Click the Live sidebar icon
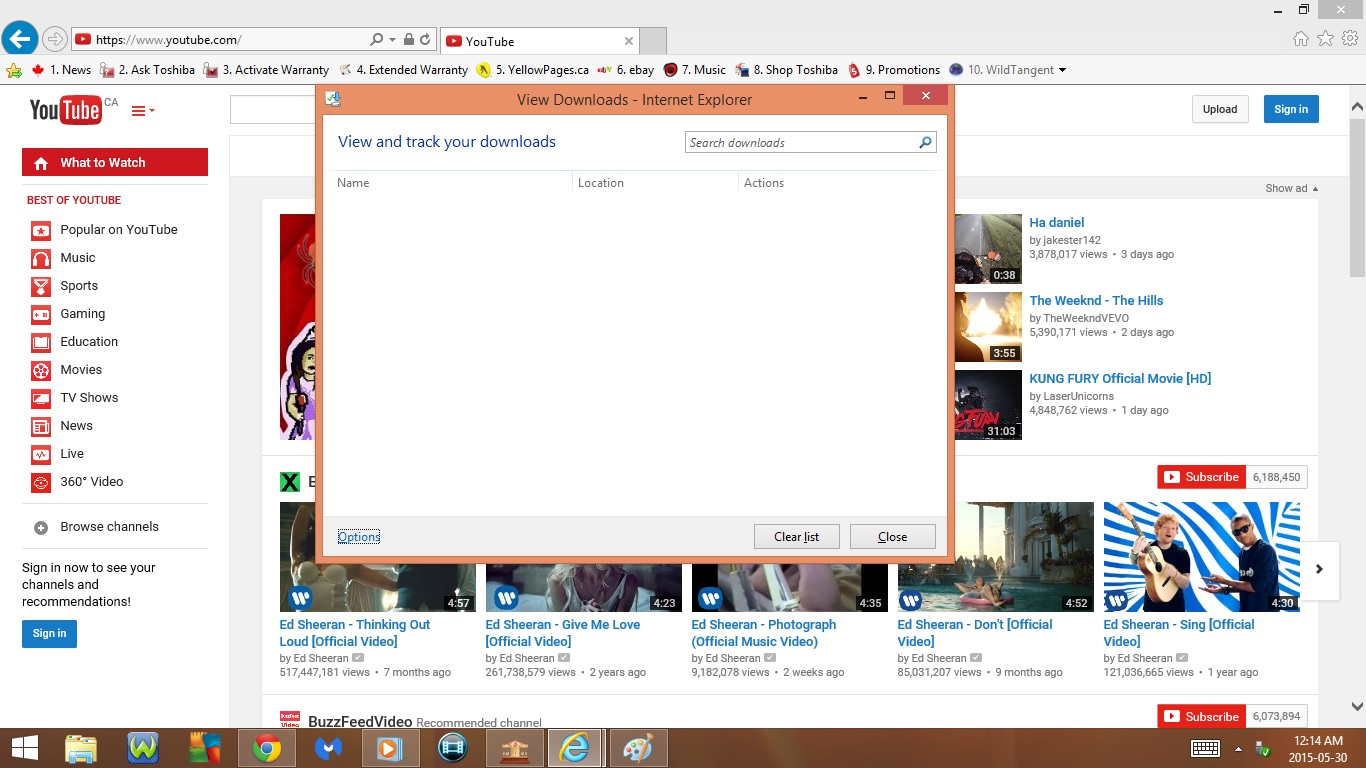The height and width of the screenshot is (768, 1366). (41, 454)
